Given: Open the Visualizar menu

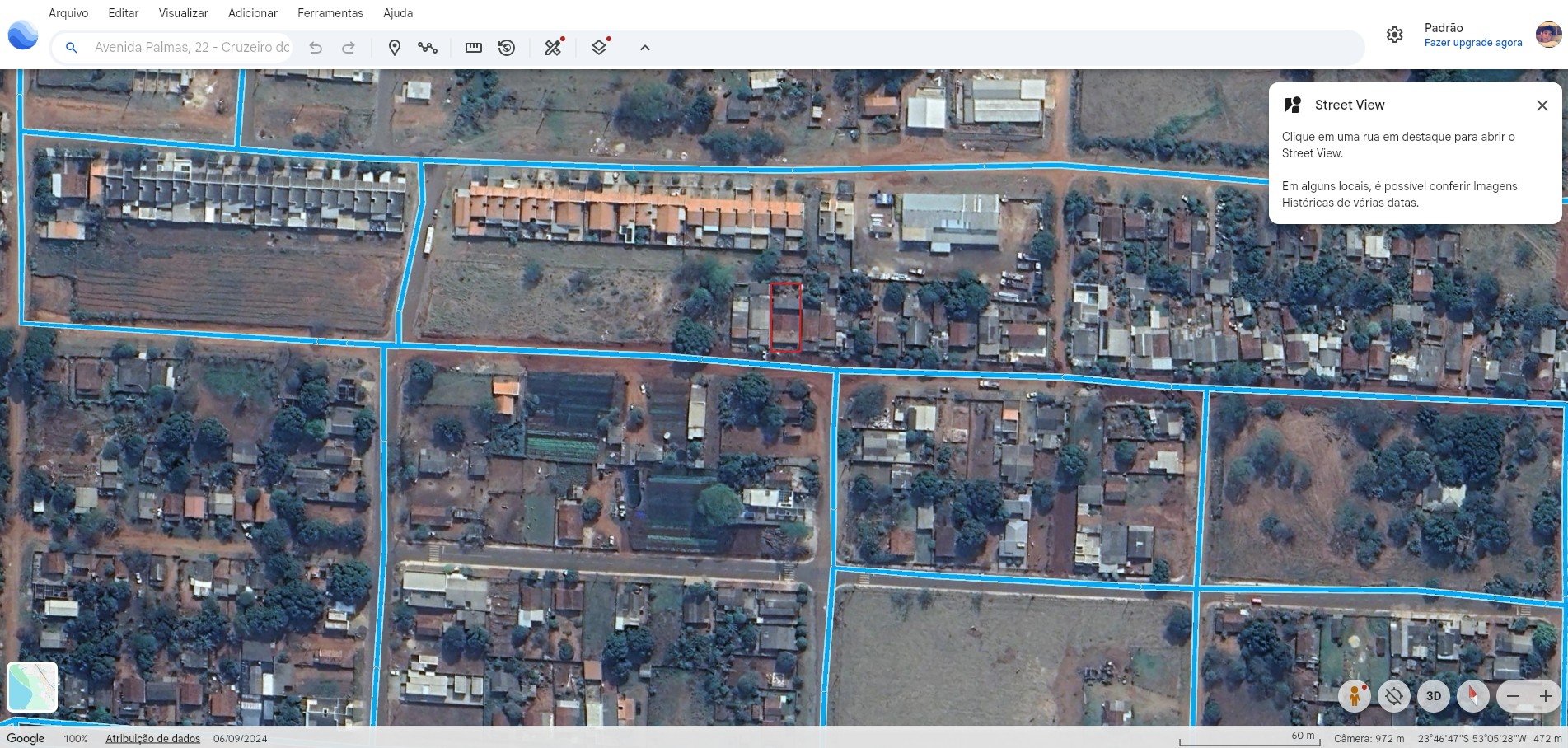Looking at the screenshot, I should pyautogui.click(x=183, y=13).
